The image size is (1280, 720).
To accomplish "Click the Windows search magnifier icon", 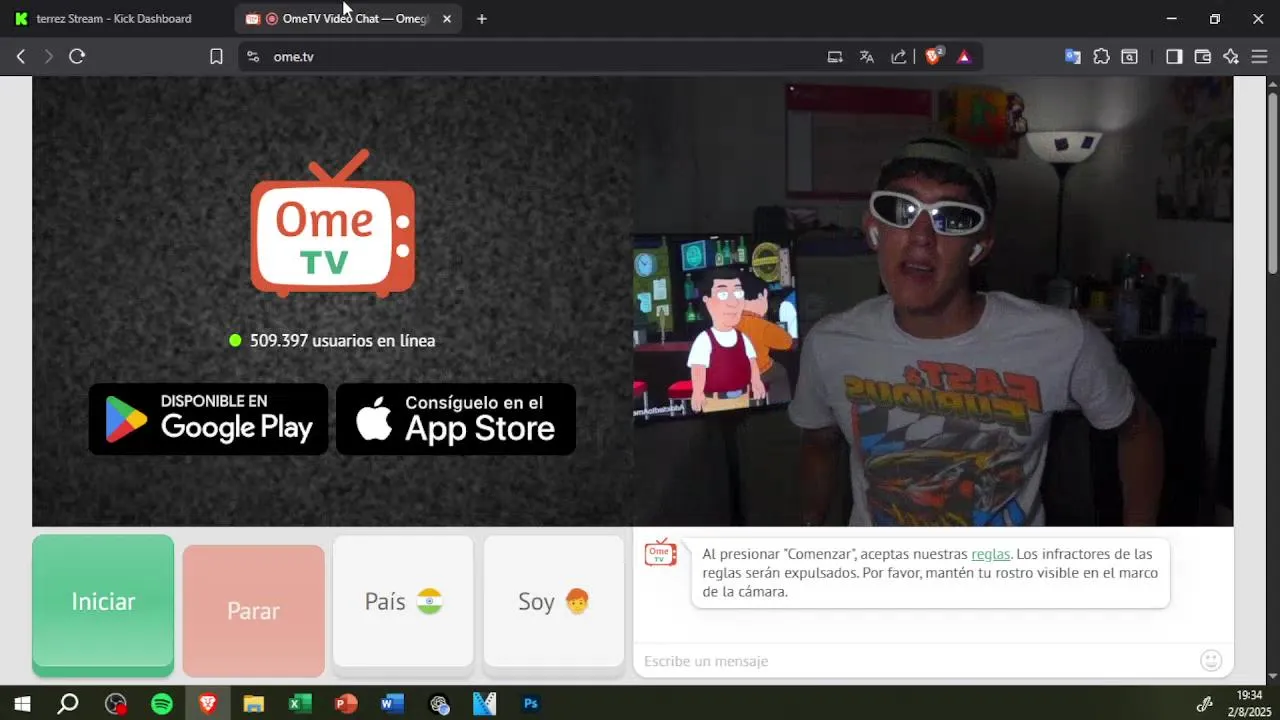I will pos(68,704).
